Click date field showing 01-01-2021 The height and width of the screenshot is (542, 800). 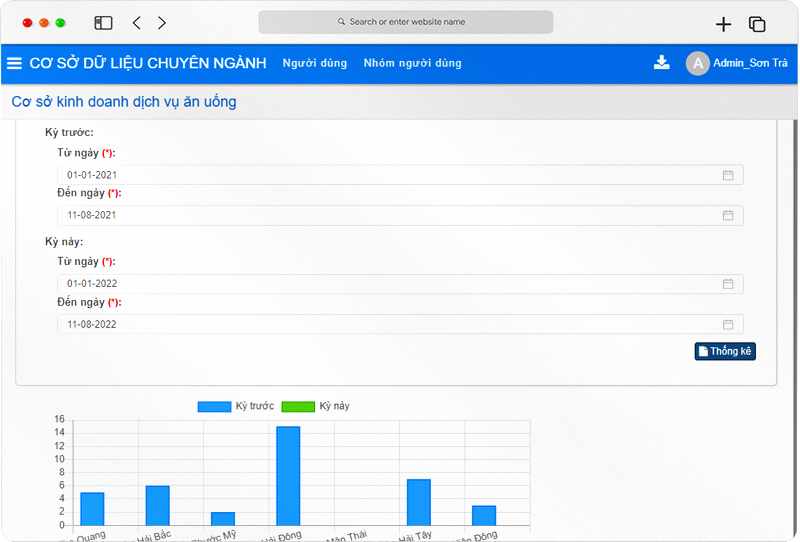click(400, 175)
